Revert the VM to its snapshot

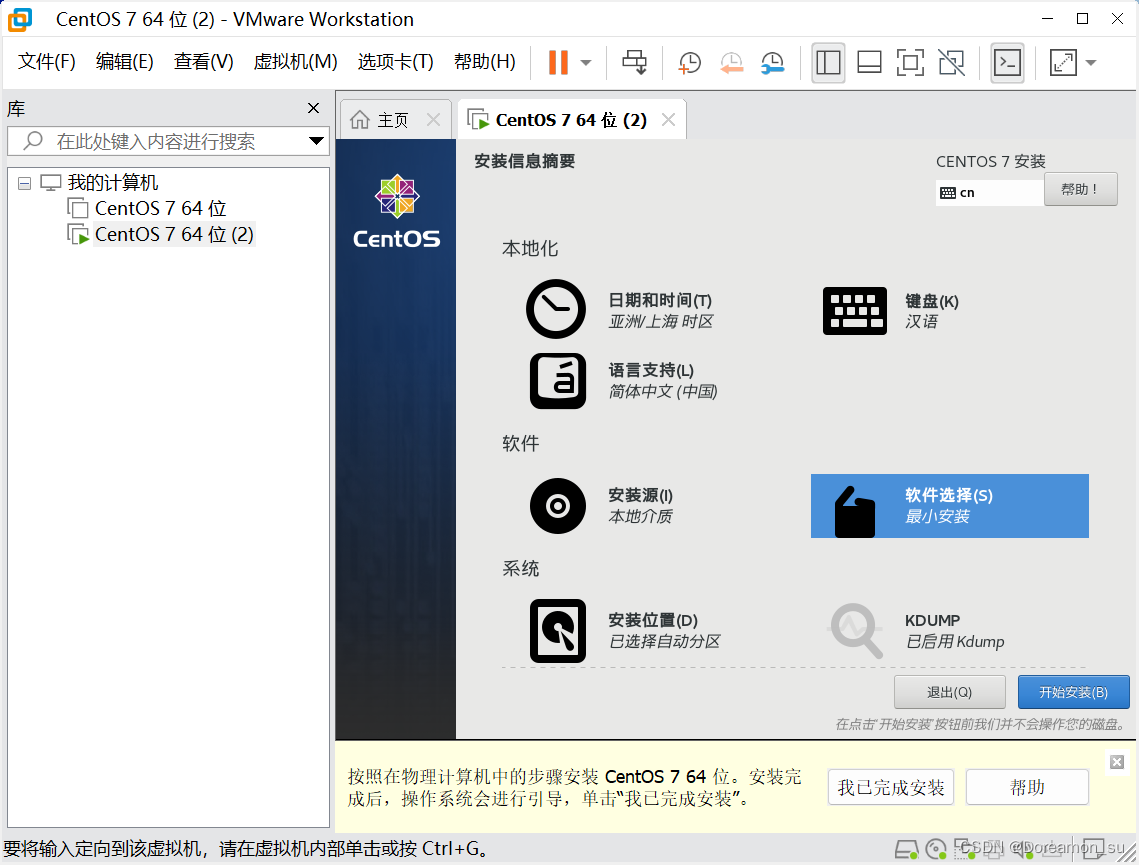(x=732, y=62)
